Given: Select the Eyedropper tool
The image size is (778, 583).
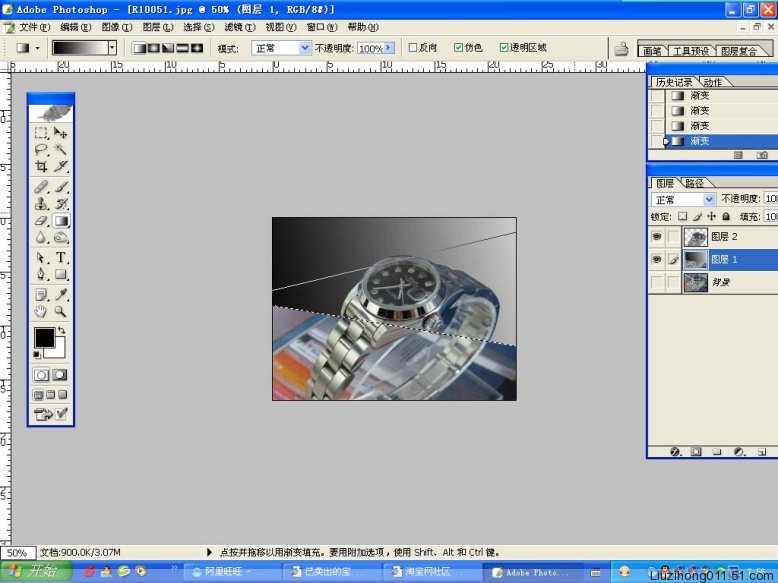Looking at the screenshot, I should click(x=61, y=295).
